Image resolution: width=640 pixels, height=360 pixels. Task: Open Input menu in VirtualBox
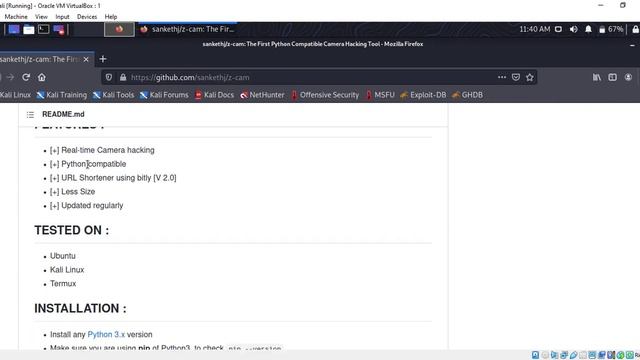click(62, 17)
